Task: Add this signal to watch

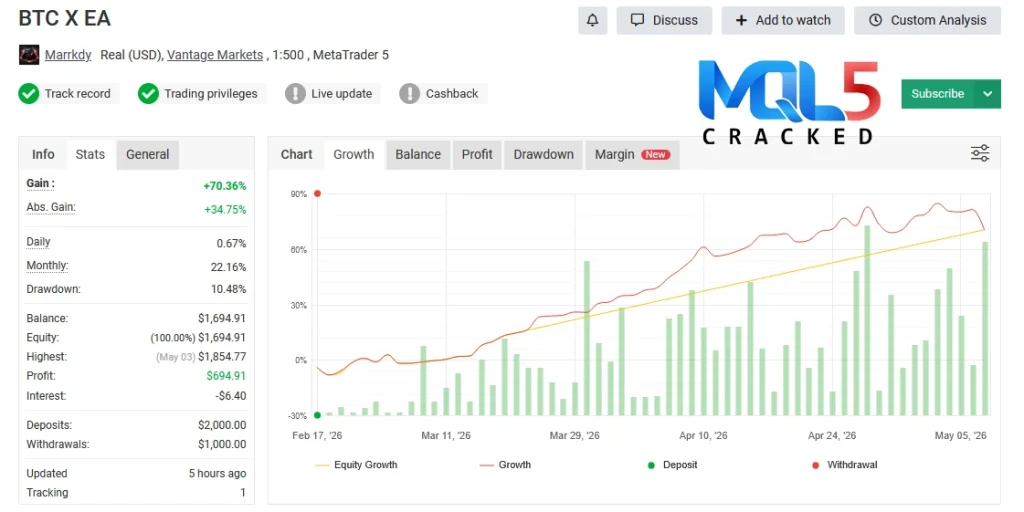Action: point(783,20)
